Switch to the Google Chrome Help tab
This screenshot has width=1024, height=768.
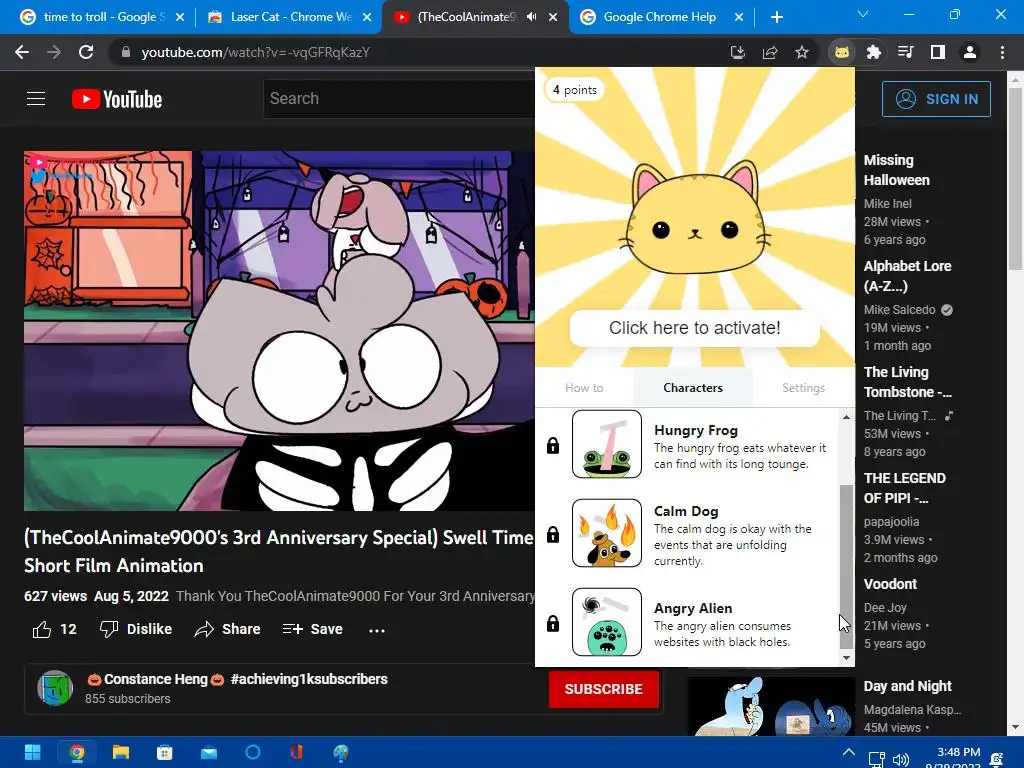(x=660, y=17)
